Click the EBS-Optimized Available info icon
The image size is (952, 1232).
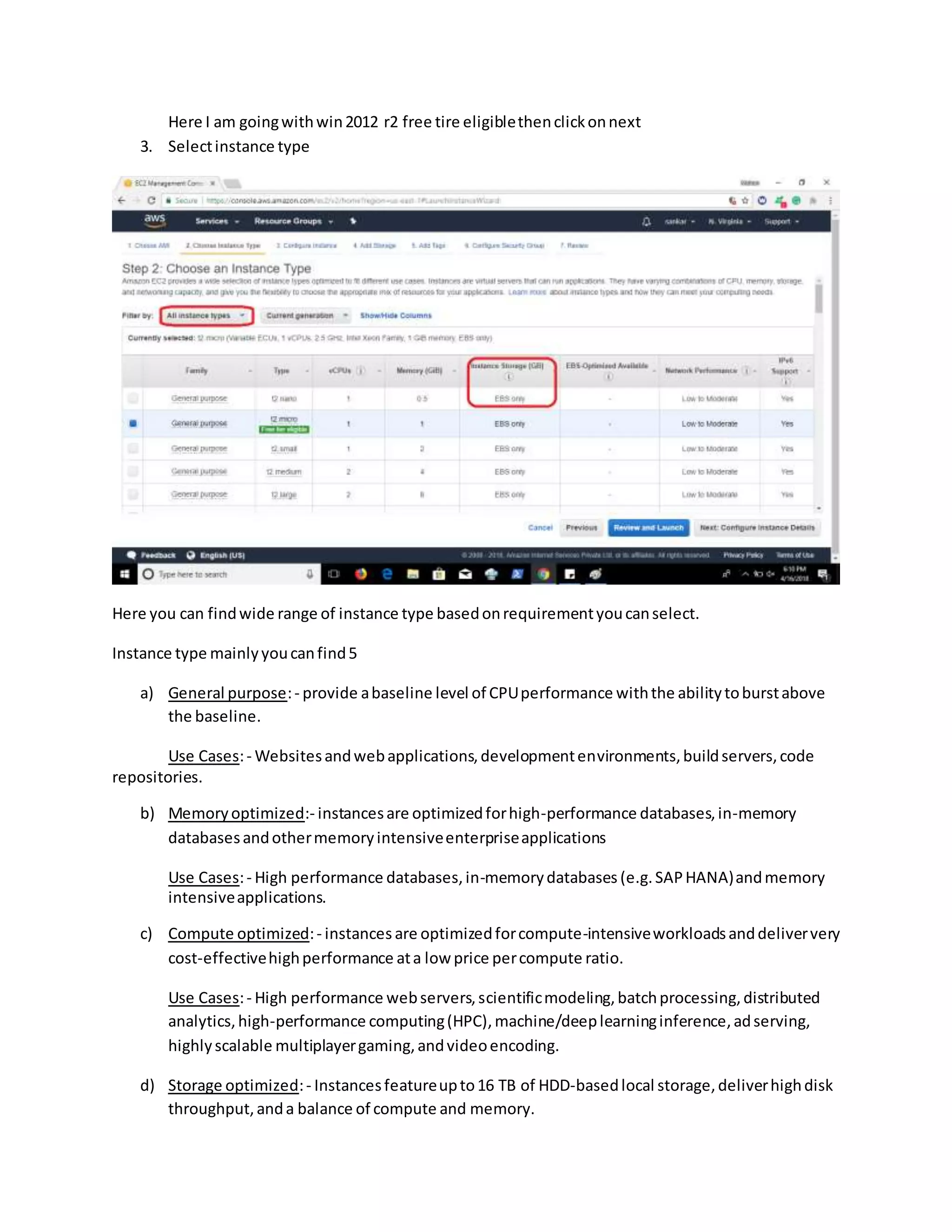(x=608, y=377)
